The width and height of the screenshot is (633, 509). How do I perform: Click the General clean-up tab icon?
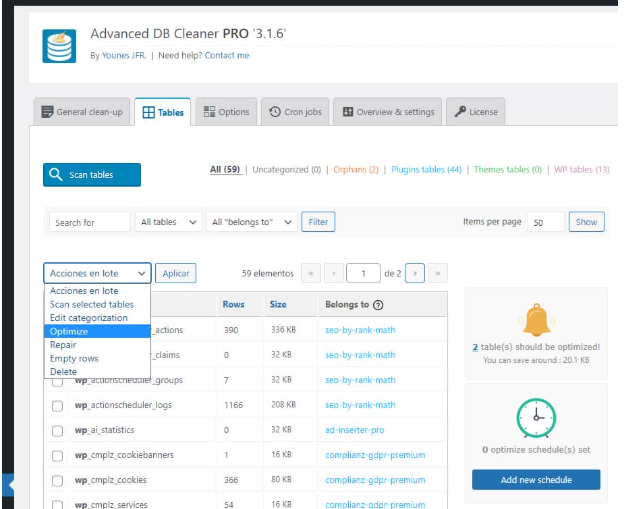click(x=47, y=112)
